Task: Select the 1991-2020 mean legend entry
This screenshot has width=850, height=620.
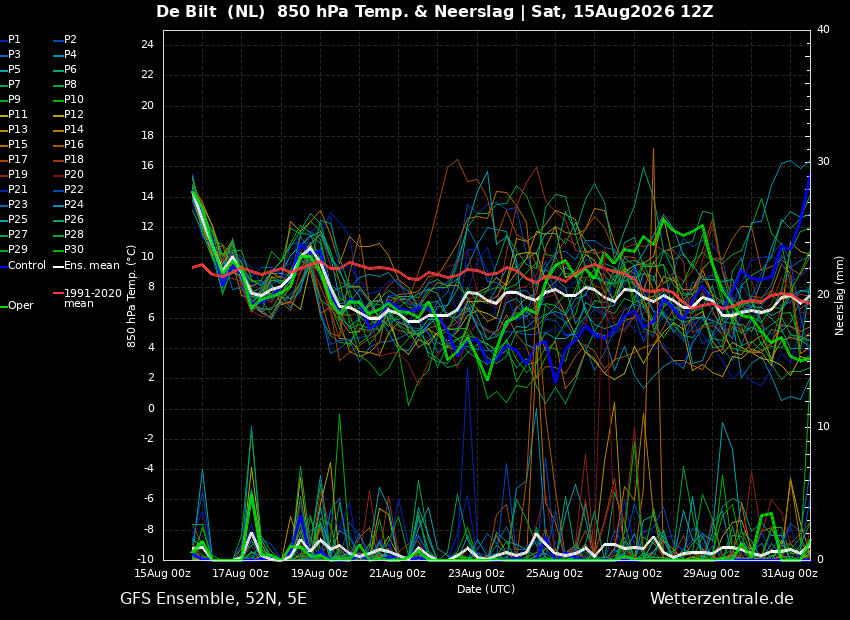Action: tap(93, 298)
